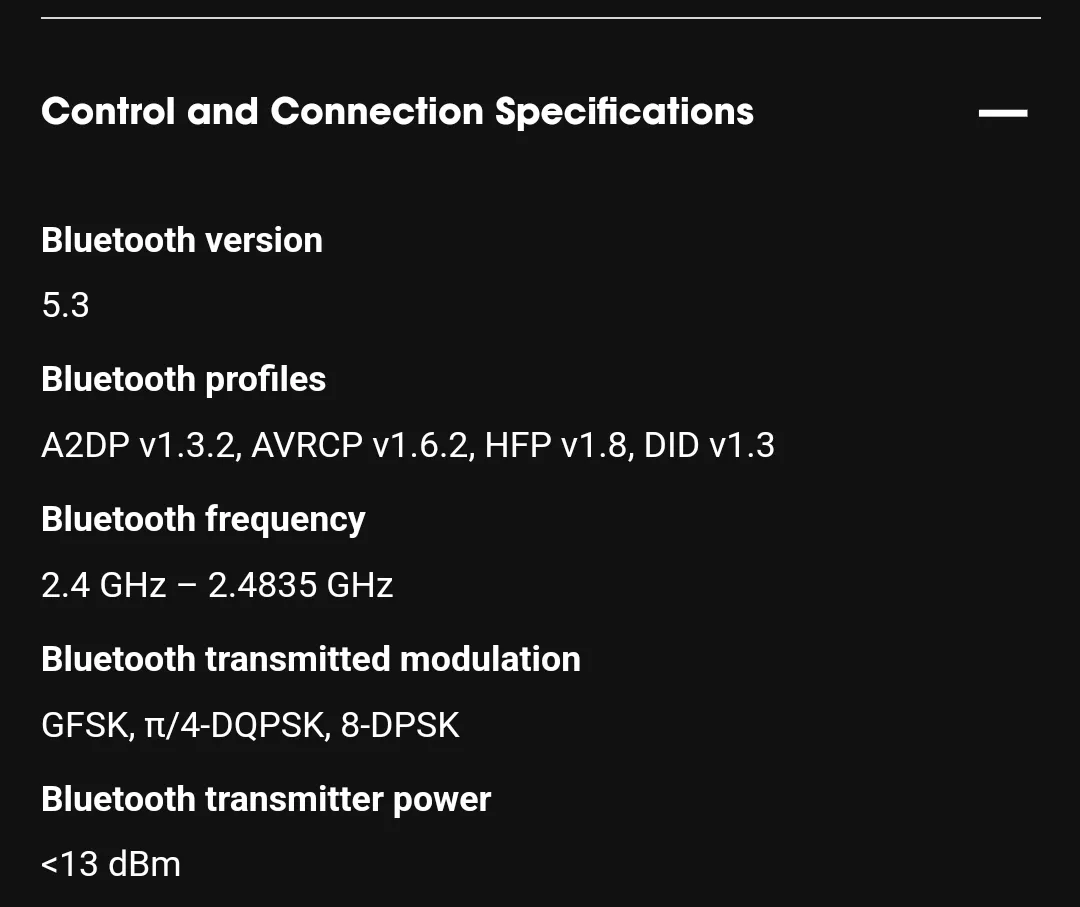Select the Bluetooth profiles label

183,379
